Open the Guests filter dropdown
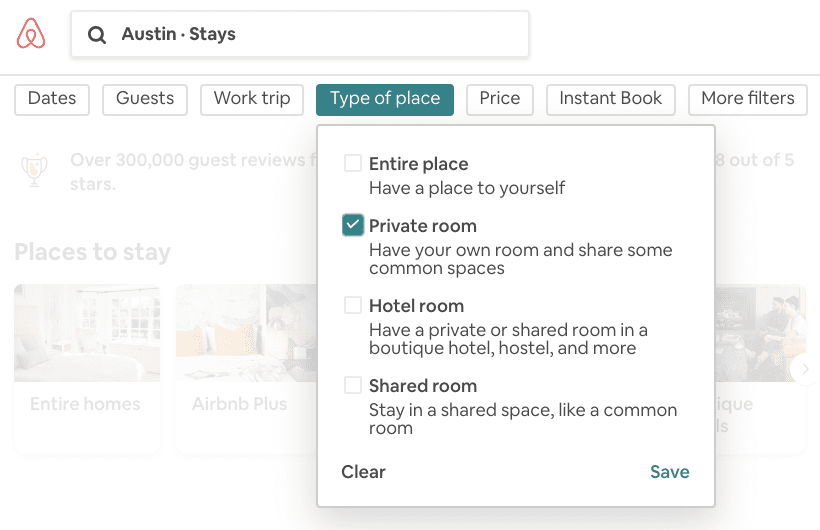 (145, 99)
